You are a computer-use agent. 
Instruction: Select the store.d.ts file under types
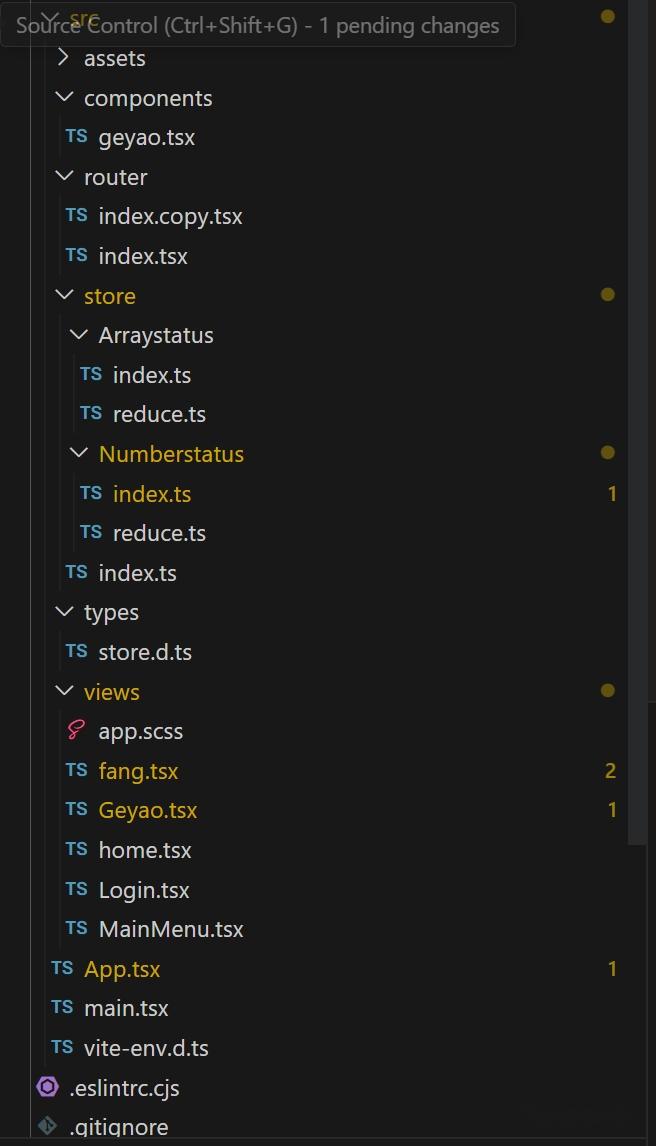click(146, 651)
